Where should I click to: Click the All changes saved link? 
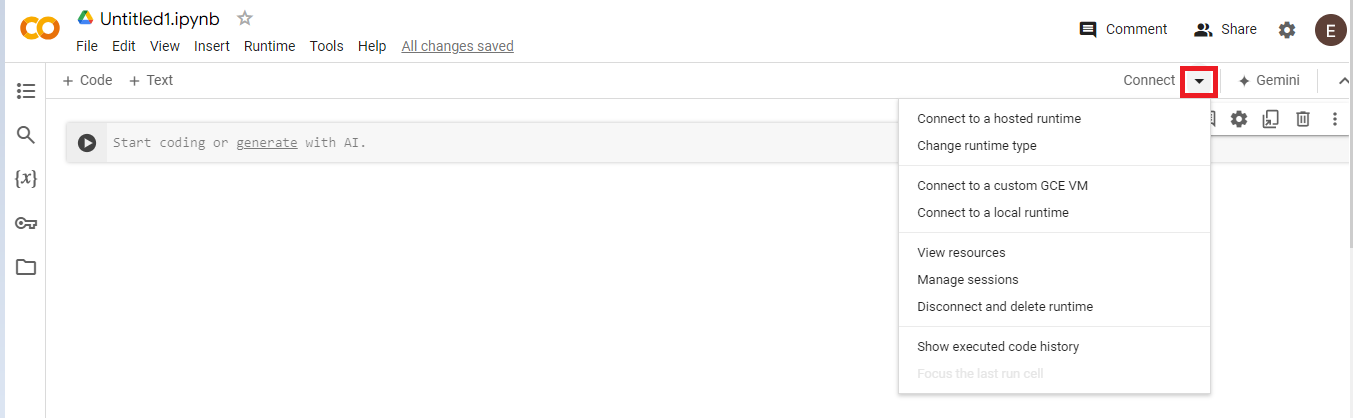457,46
